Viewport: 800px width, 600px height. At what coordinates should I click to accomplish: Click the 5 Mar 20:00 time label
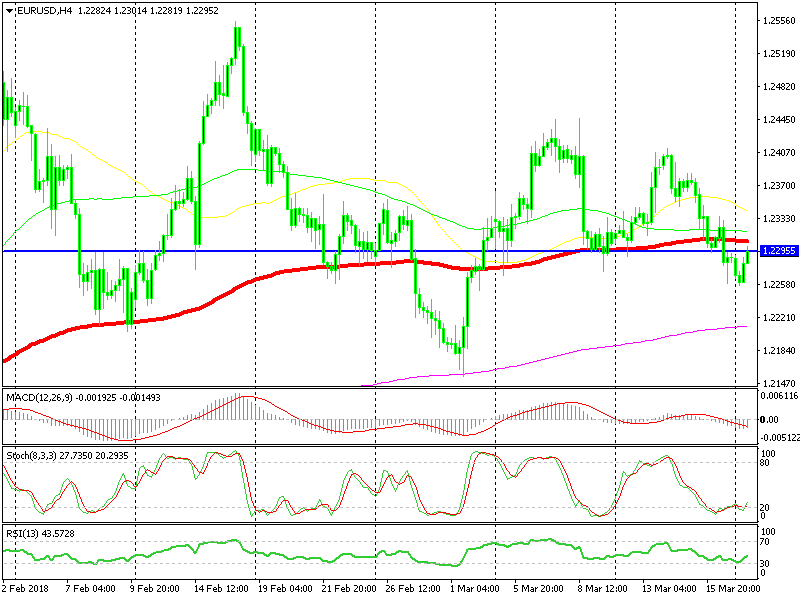pos(538,588)
